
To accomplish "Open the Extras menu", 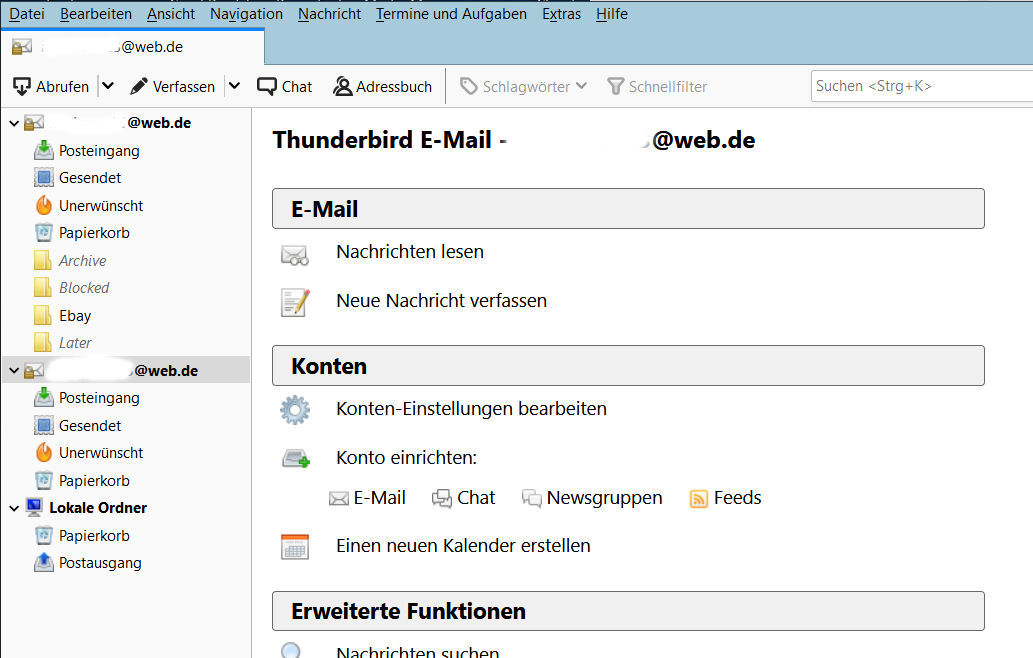I will pos(561,14).
